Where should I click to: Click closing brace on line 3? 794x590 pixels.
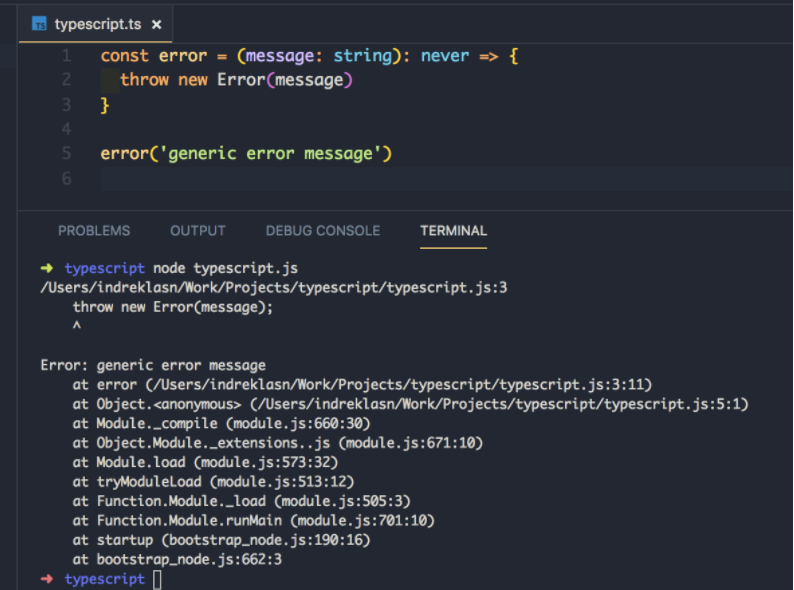coord(105,105)
